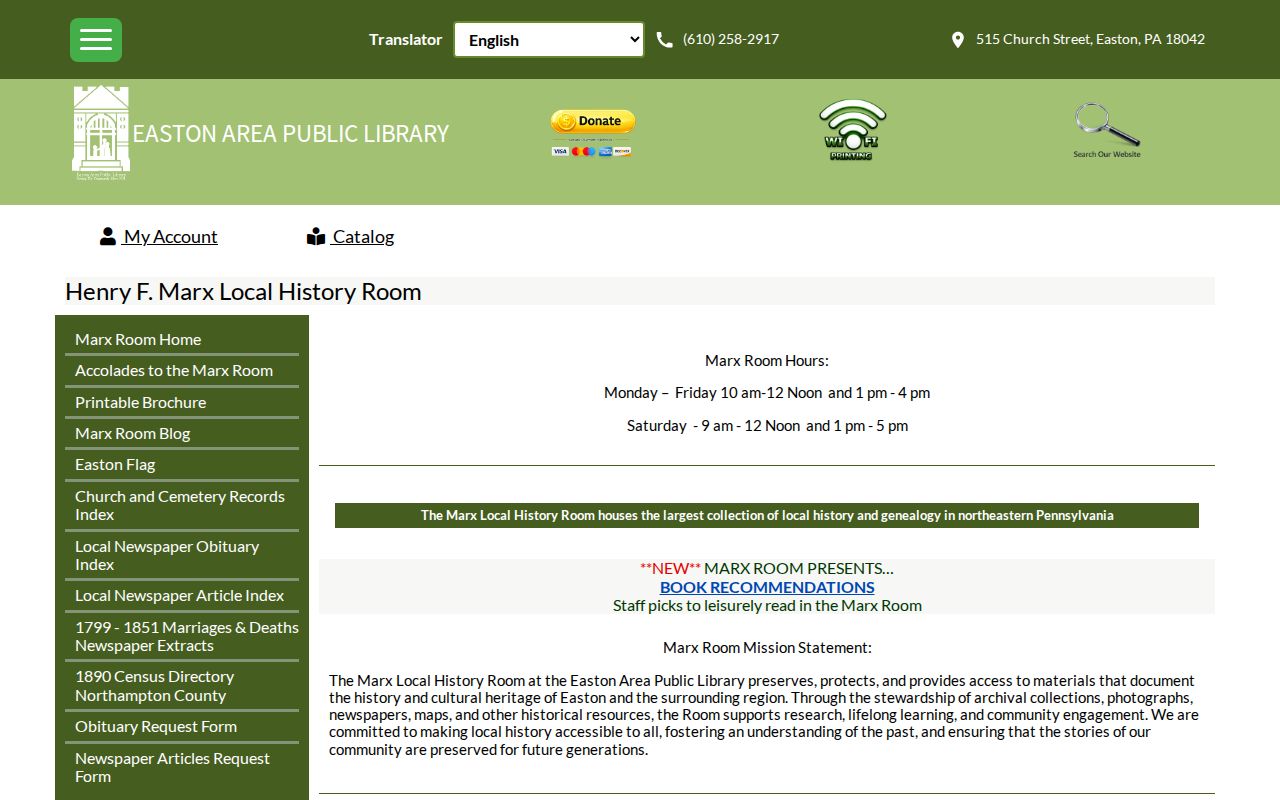Click the book reader icon by Catalog
Image resolution: width=1280 pixels, height=800 pixels.
pos(316,237)
